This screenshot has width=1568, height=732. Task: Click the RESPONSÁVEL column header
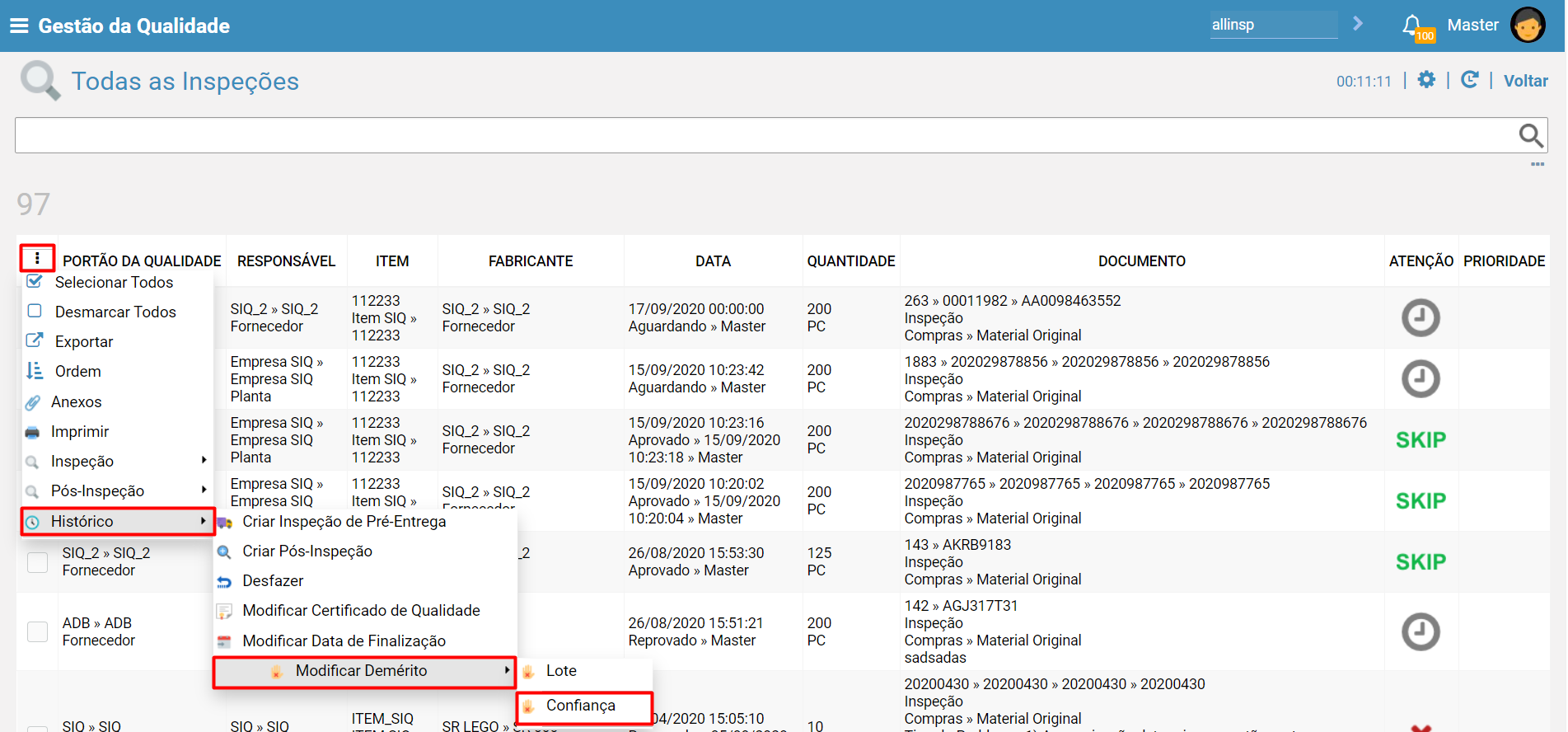[286, 261]
